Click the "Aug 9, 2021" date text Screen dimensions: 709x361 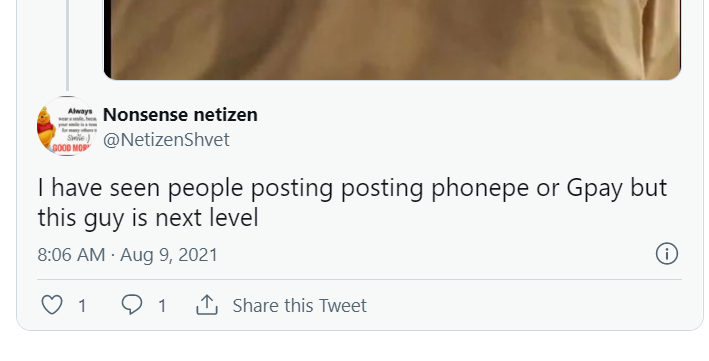pos(169,255)
